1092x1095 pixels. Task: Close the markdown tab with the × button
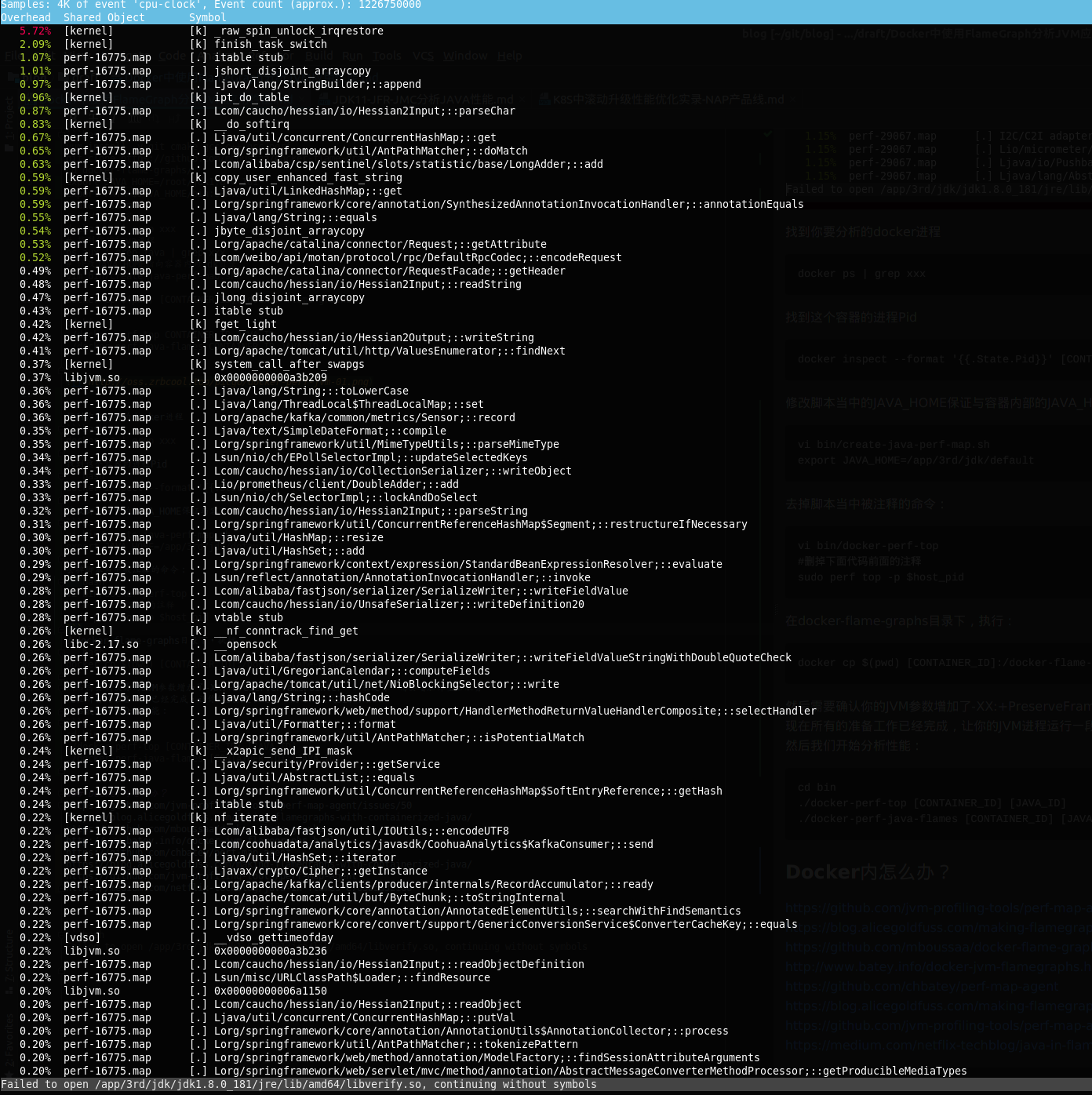click(521, 100)
